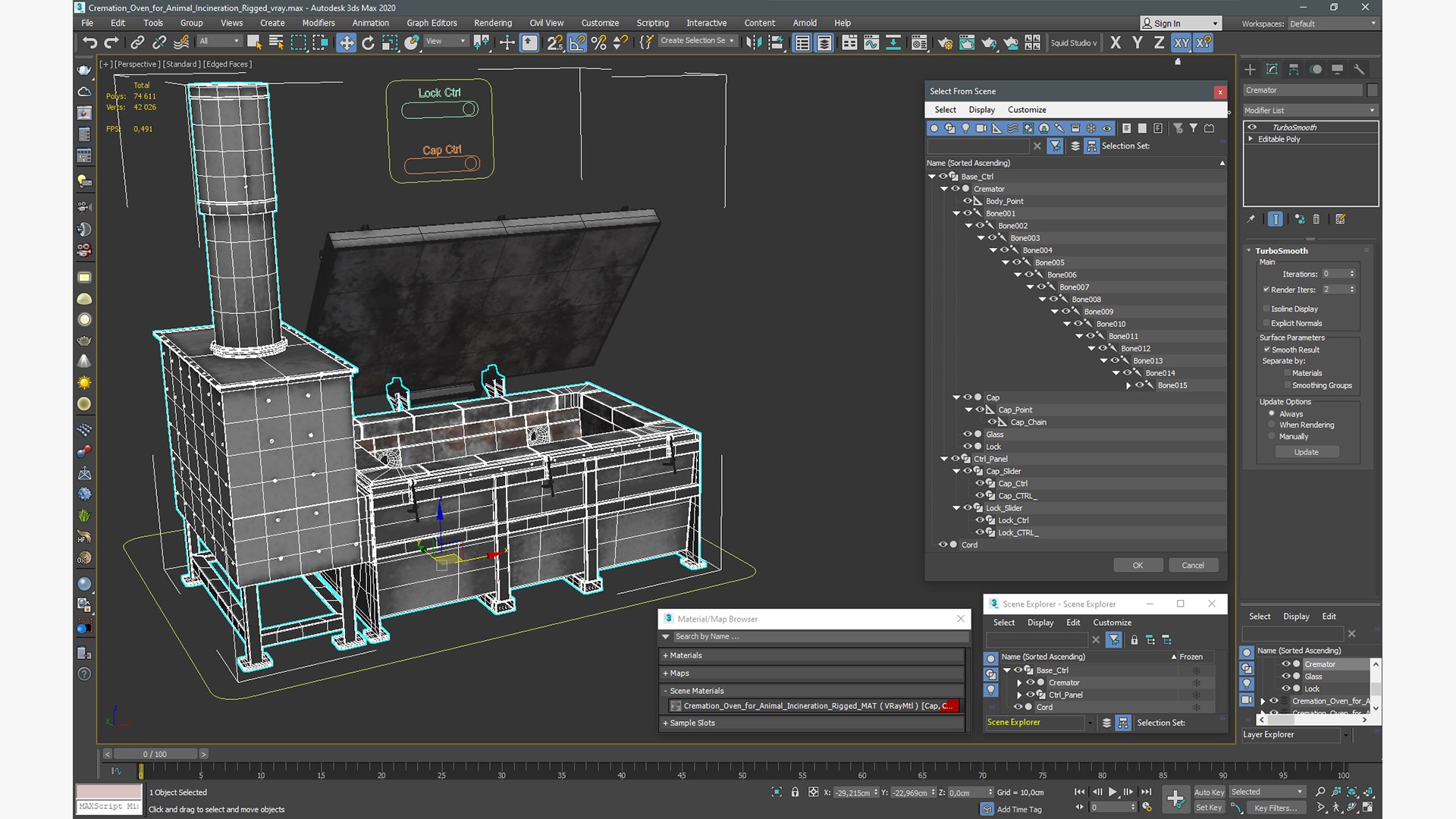Click the Auto Key button
The image size is (1456, 819).
coord(1209,792)
